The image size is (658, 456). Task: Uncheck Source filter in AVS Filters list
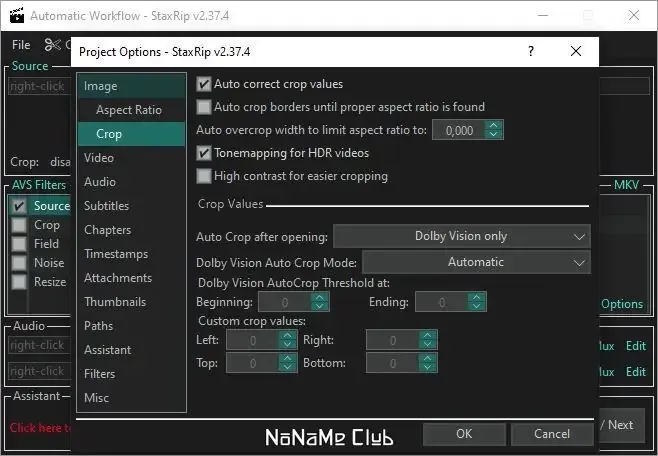click(19, 206)
